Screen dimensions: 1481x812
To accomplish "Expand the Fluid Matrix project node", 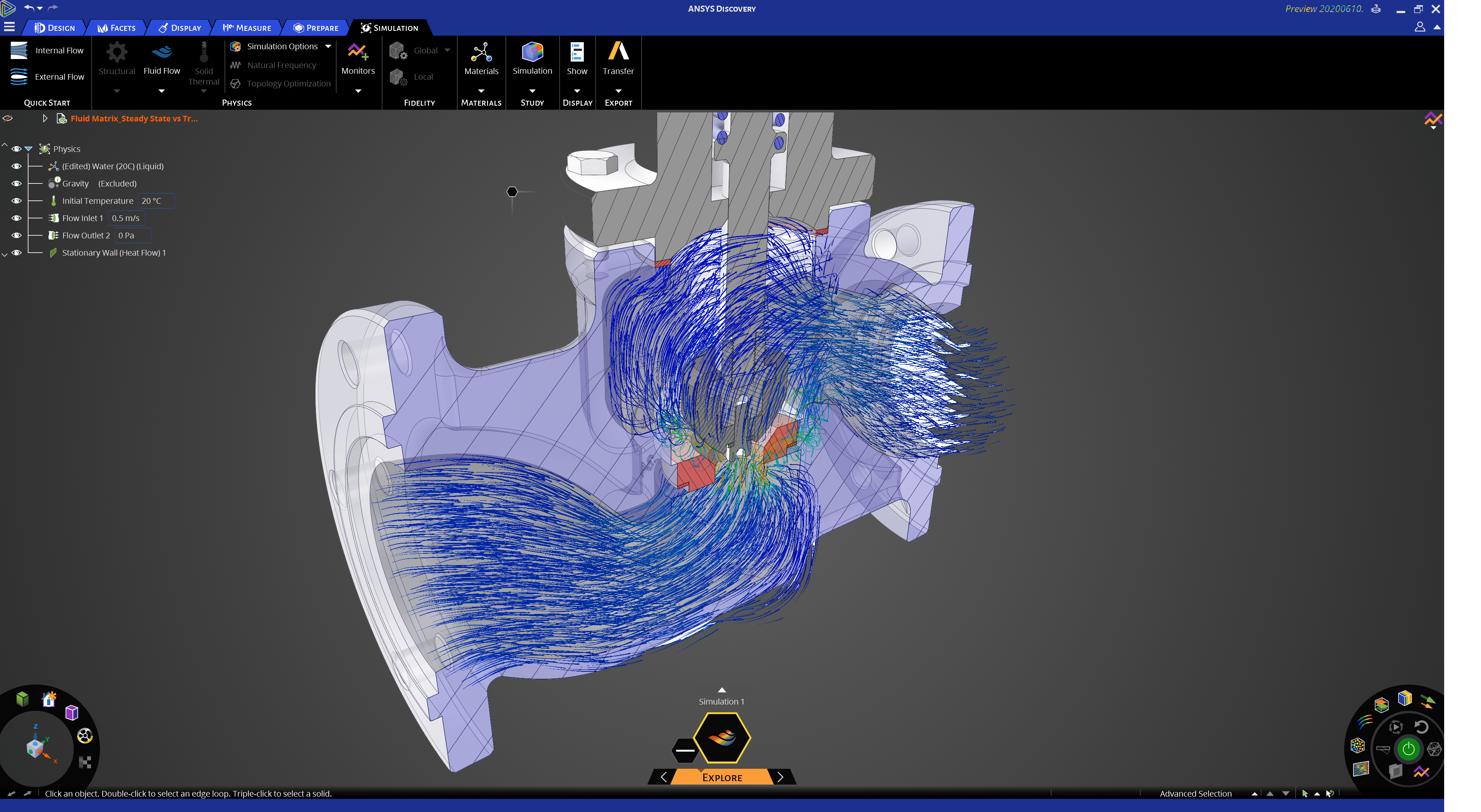I will point(44,118).
